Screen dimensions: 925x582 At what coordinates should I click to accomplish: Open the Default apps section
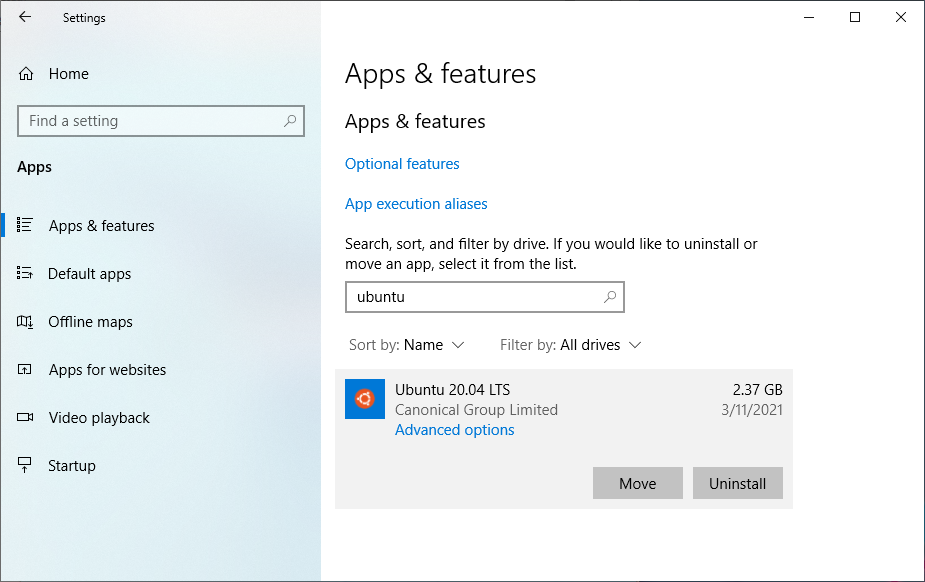[89, 274]
